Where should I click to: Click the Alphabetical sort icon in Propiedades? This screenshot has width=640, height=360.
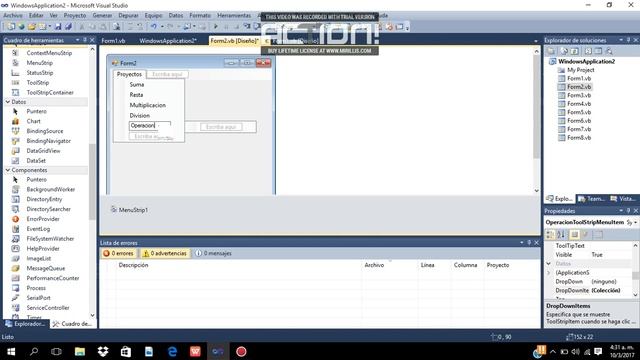561,234
